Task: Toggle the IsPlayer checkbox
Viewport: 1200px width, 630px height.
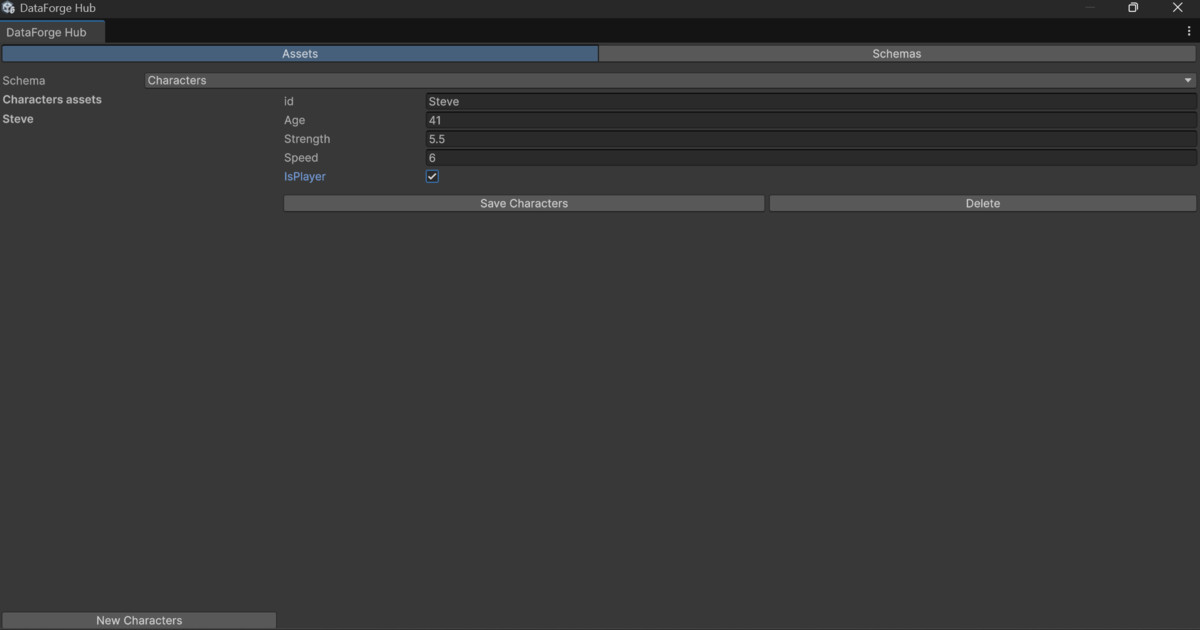Action: click(x=431, y=176)
